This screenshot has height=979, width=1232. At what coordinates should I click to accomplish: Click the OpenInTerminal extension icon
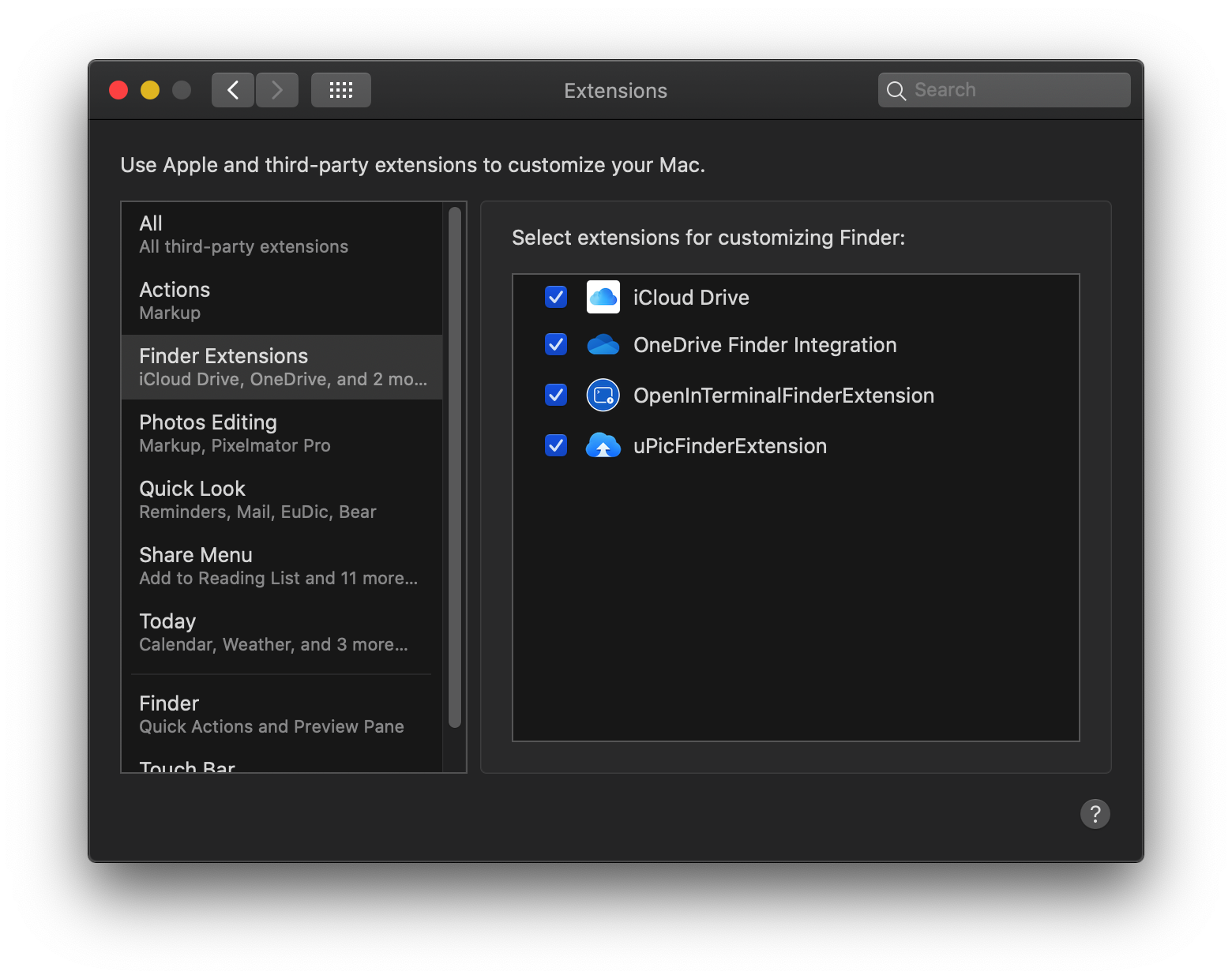603,395
